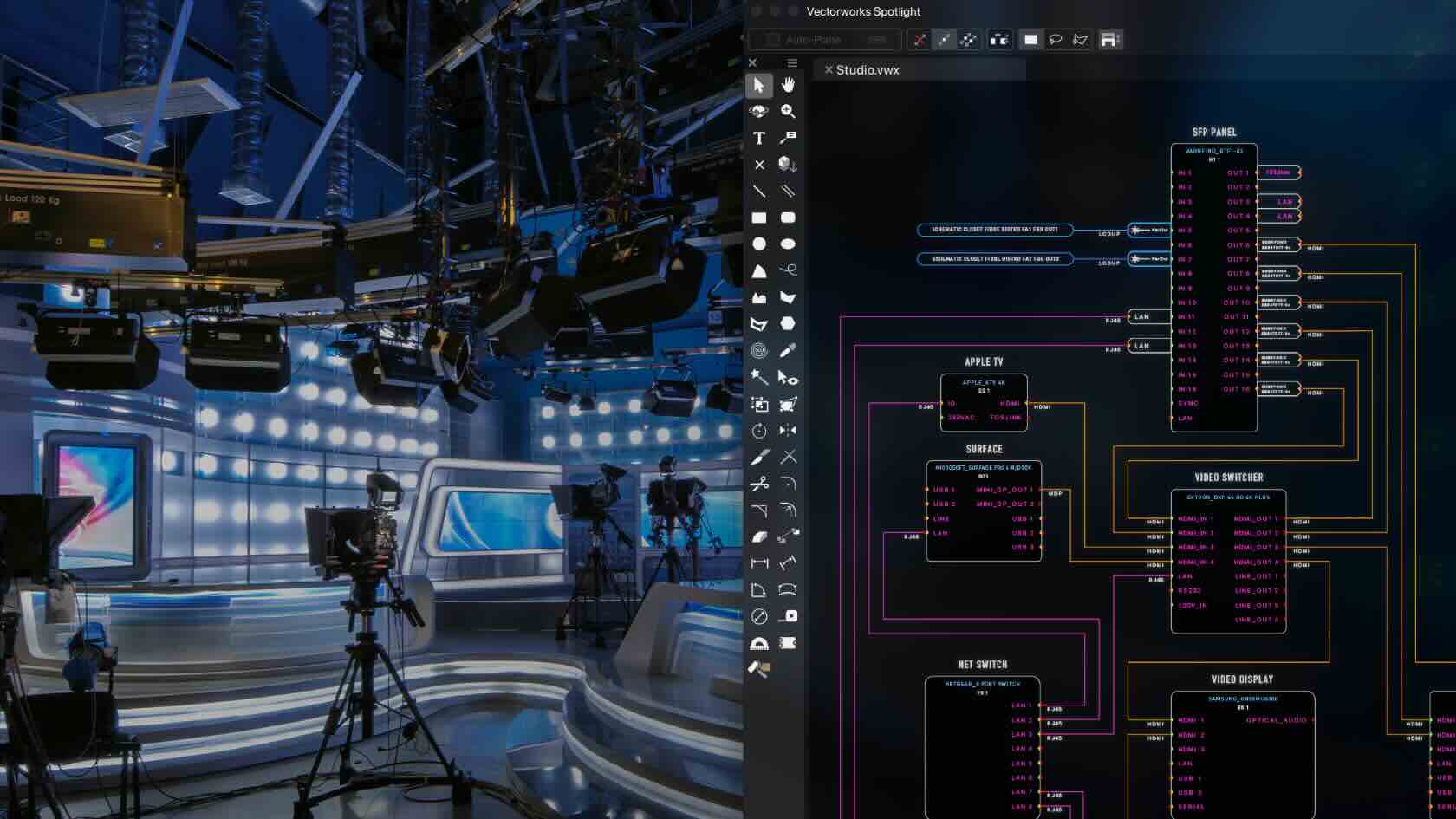Open the tool palette hamburger menu

791,62
